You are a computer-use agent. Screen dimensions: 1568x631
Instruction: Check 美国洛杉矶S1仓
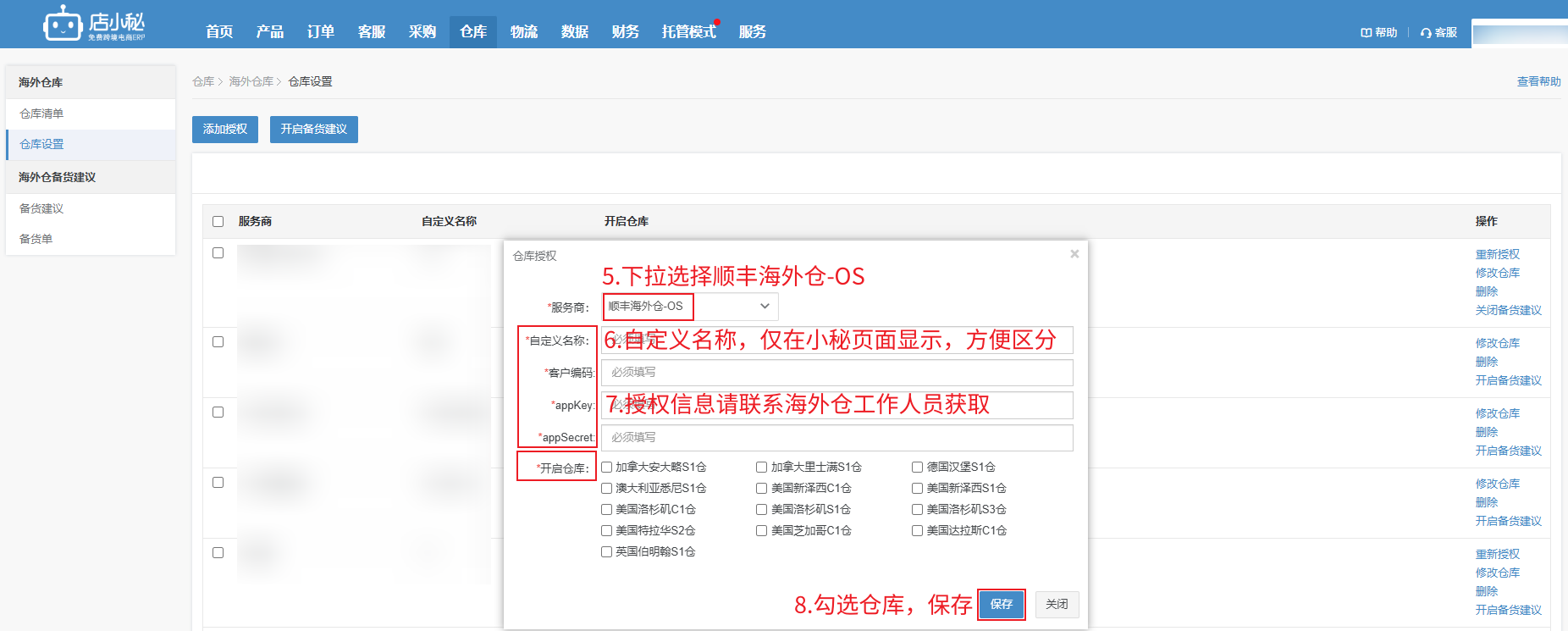(x=761, y=509)
